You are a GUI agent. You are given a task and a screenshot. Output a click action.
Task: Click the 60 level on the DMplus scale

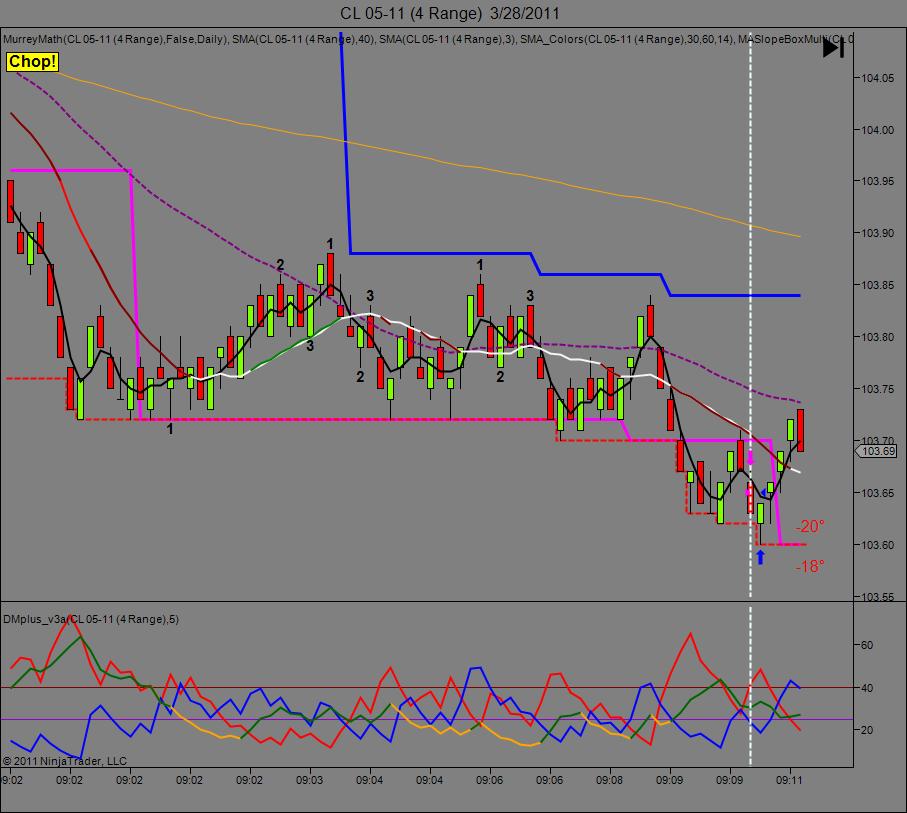(x=867, y=645)
